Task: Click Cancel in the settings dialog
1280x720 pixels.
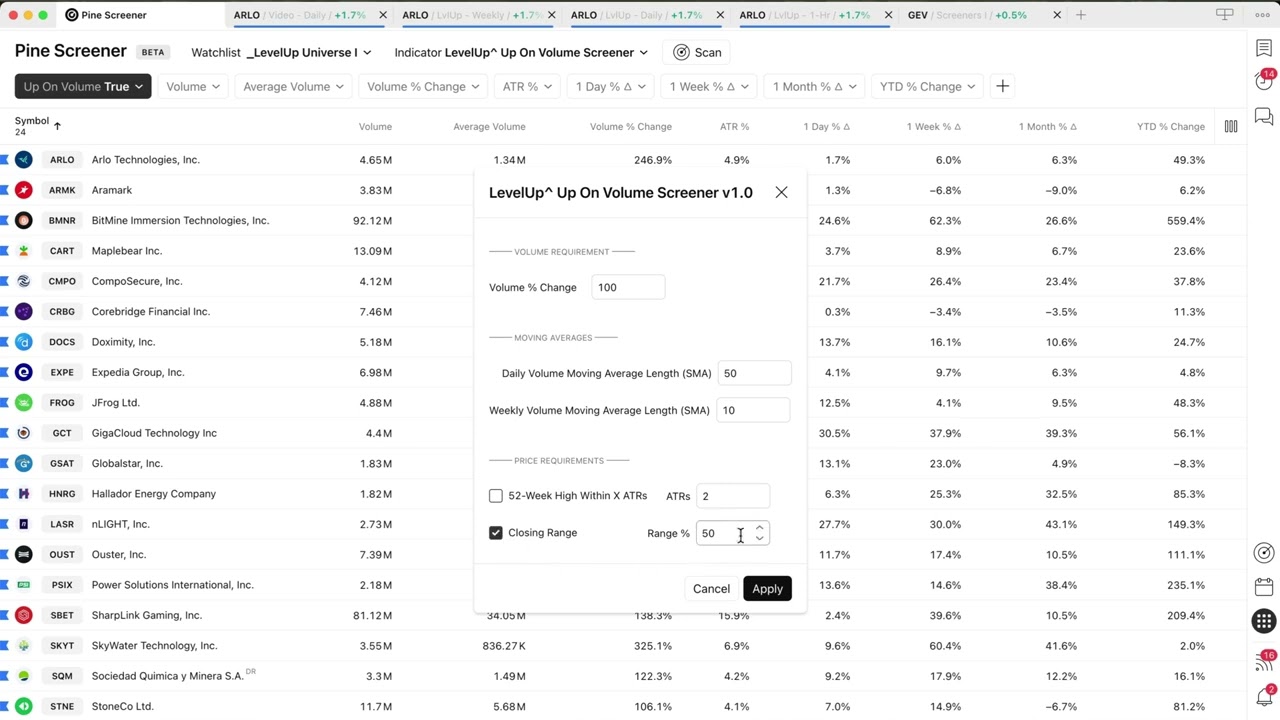Action: [711, 589]
